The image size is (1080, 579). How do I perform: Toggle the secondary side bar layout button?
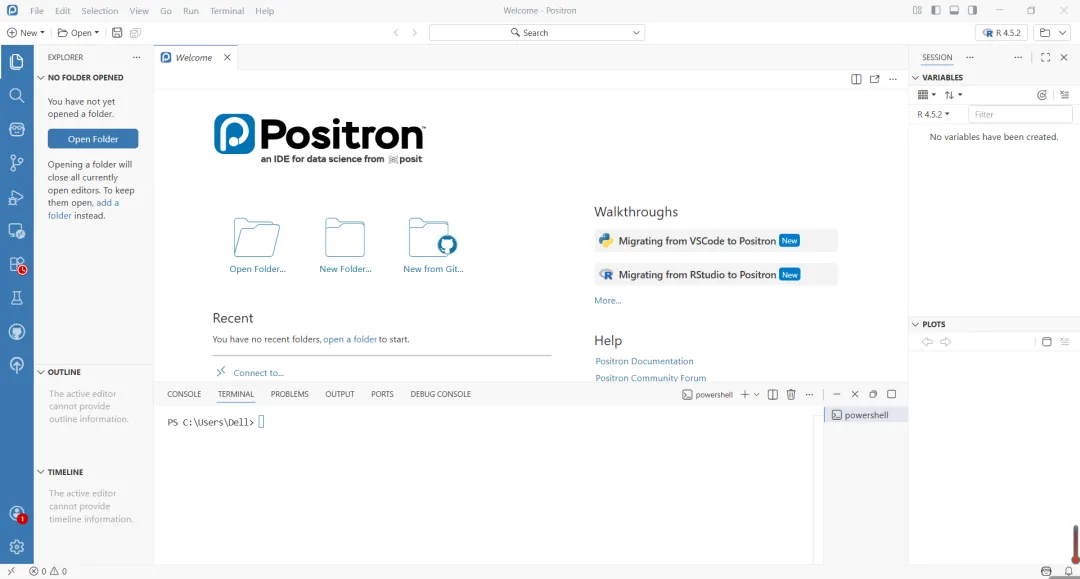point(973,10)
